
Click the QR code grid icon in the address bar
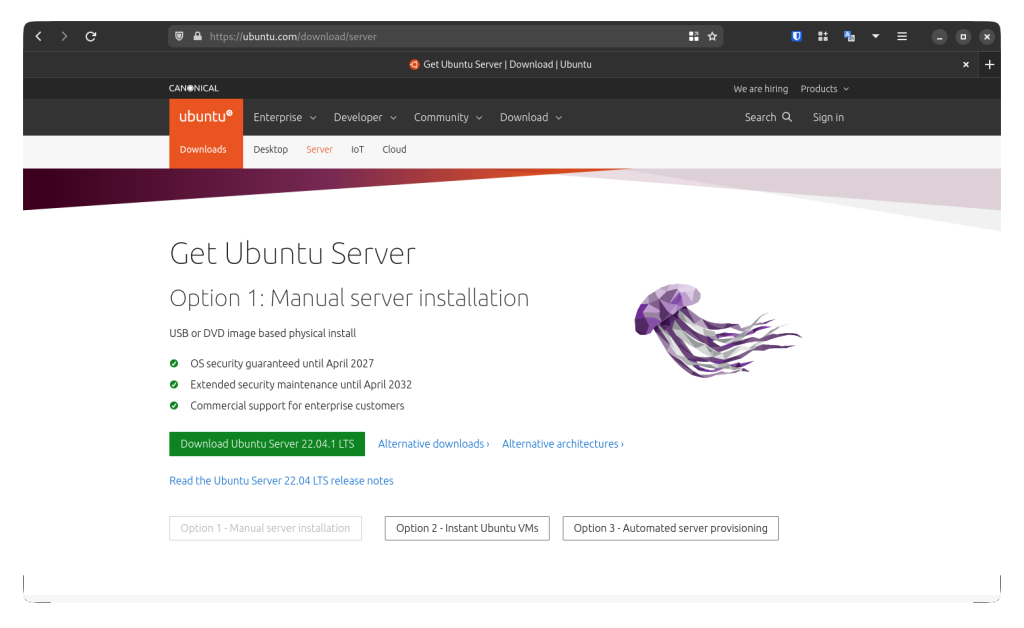694,37
